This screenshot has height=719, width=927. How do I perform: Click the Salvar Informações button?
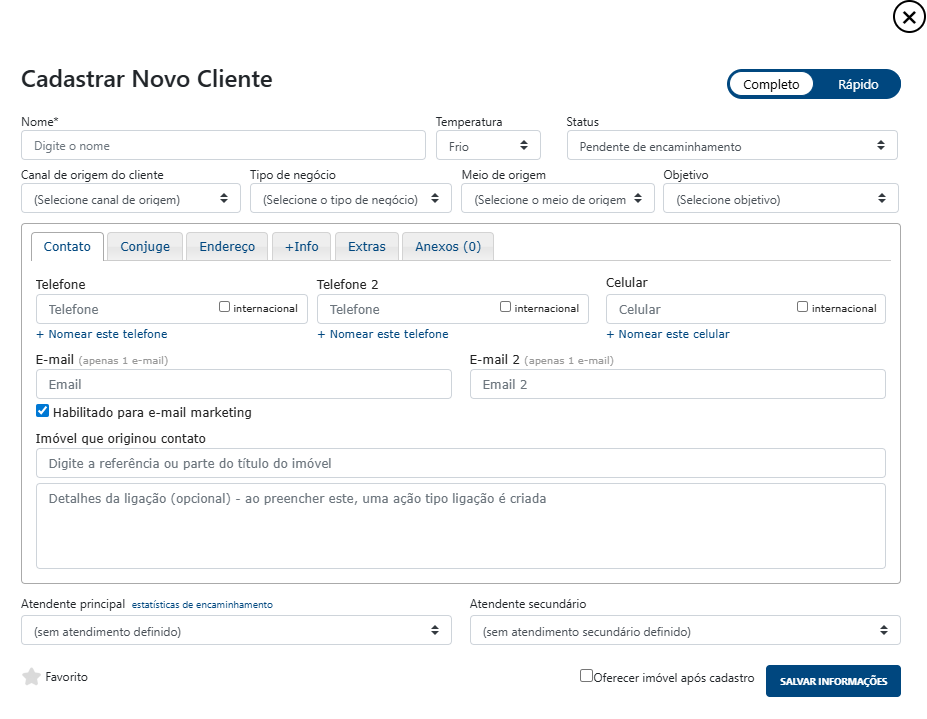[833, 681]
